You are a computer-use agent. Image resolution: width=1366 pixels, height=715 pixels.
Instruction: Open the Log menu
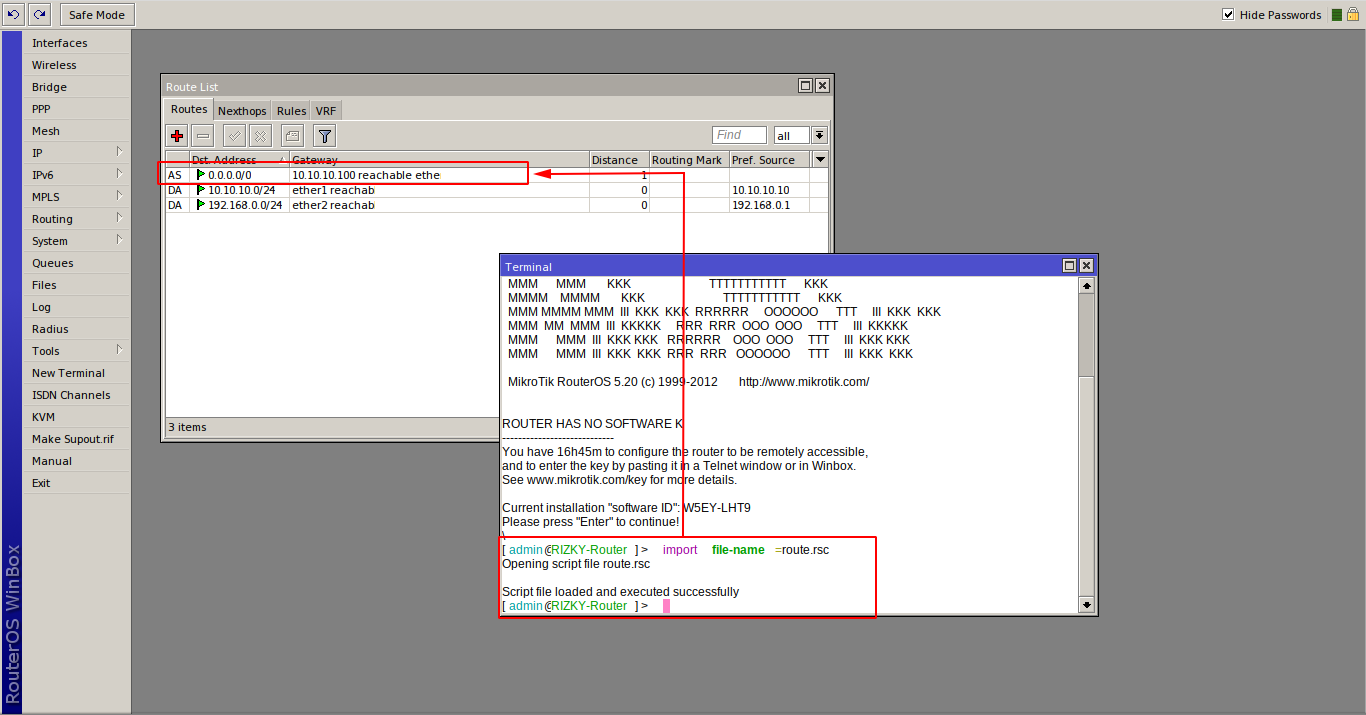click(77, 307)
